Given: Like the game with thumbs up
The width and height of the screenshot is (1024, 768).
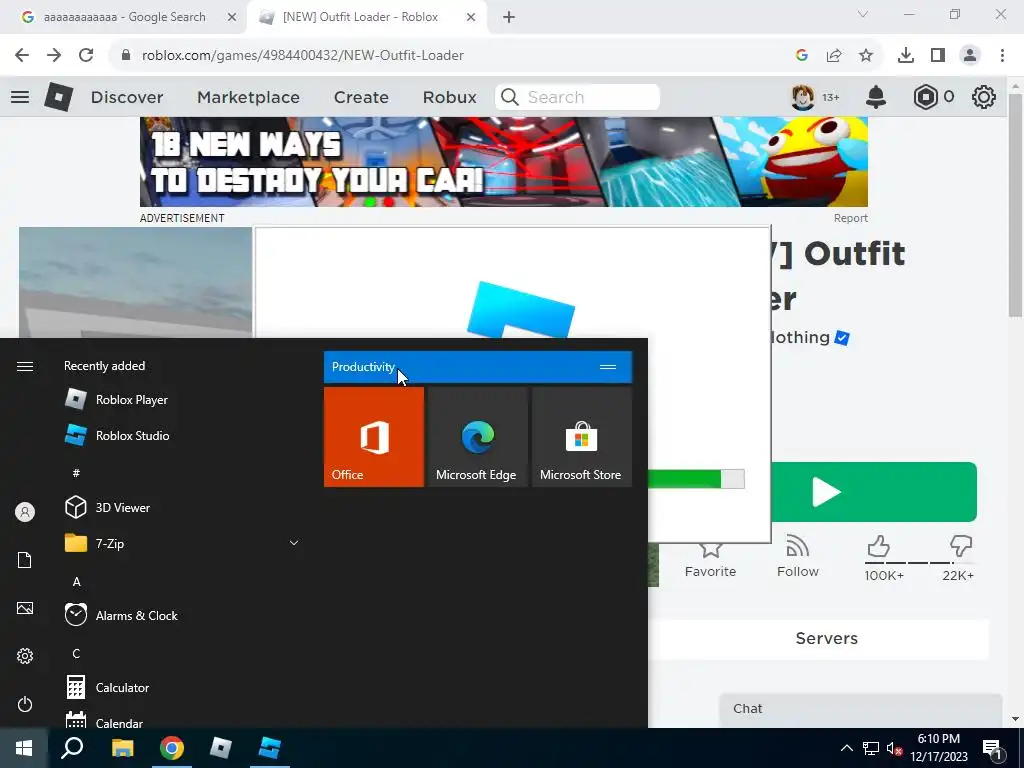Looking at the screenshot, I should 878,547.
